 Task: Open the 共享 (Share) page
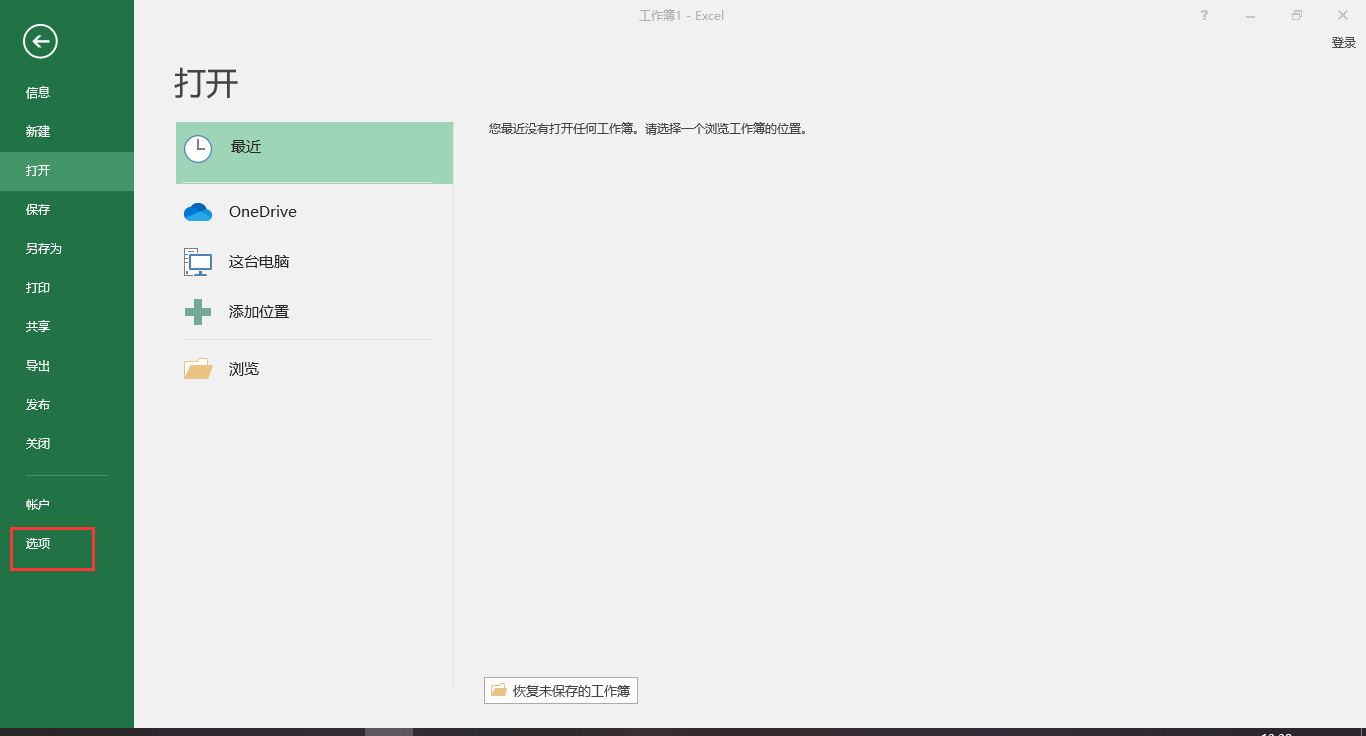[x=37, y=326]
